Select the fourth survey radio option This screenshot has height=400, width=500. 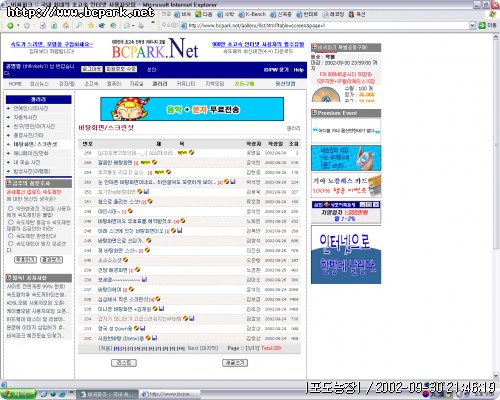click(11, 244)
